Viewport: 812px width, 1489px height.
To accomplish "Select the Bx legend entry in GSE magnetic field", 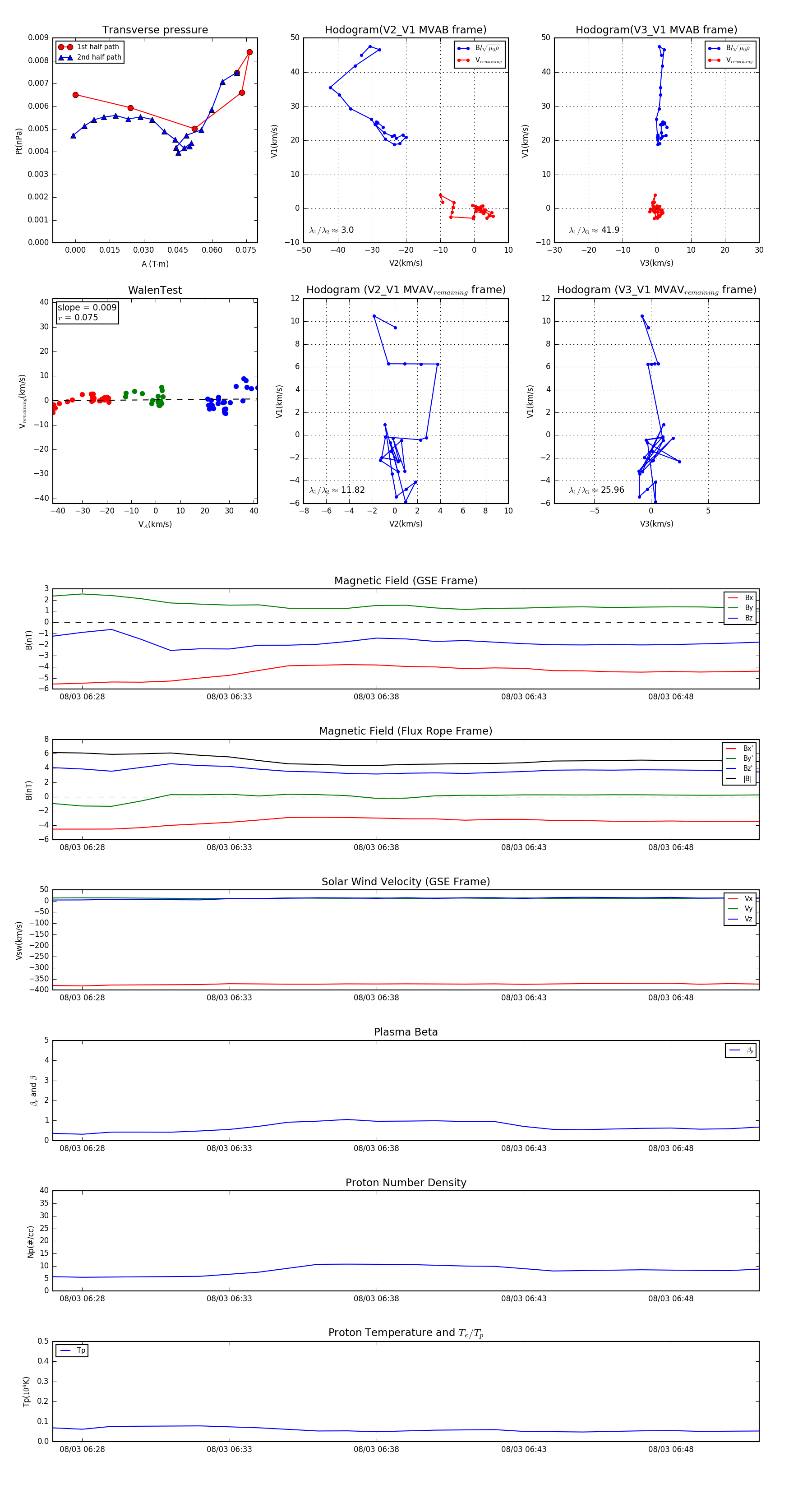I will point(740,598).
